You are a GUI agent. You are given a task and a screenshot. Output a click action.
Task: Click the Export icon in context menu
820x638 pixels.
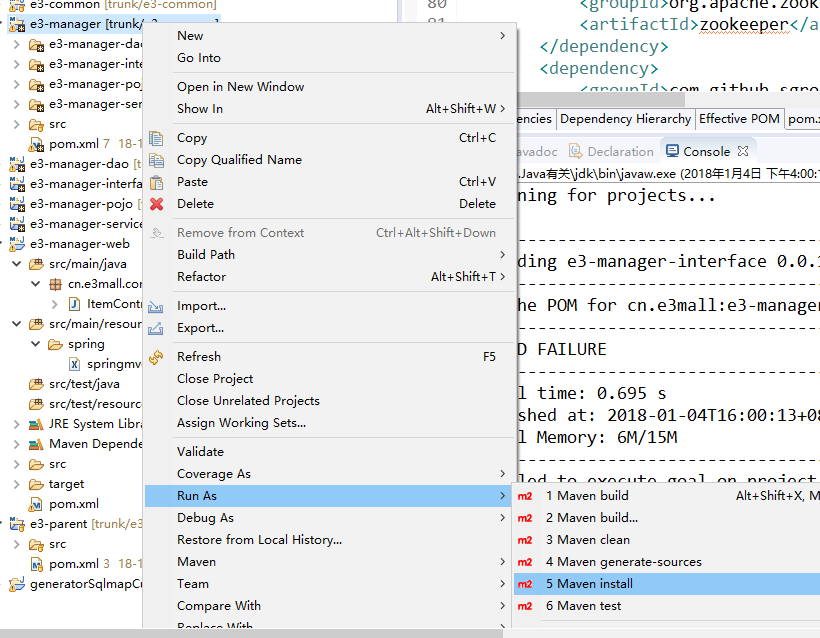point(156,328)
